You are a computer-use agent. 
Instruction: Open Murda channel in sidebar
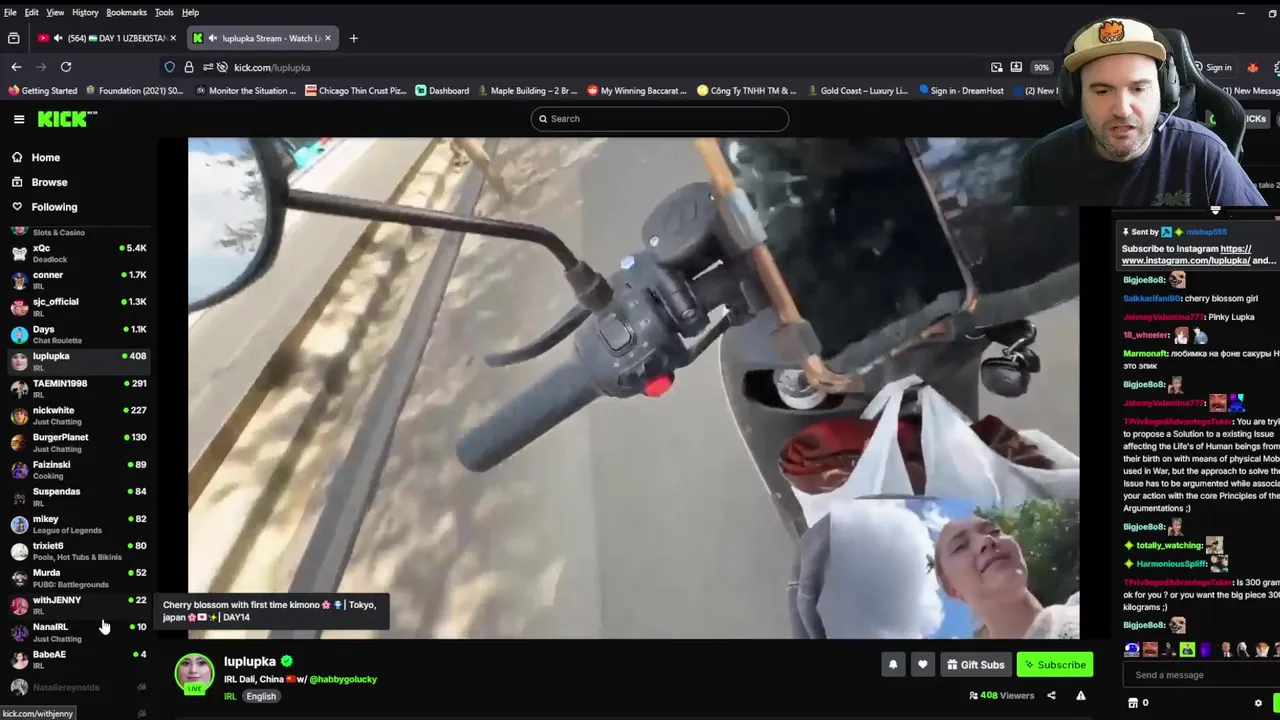coord(80,577)
